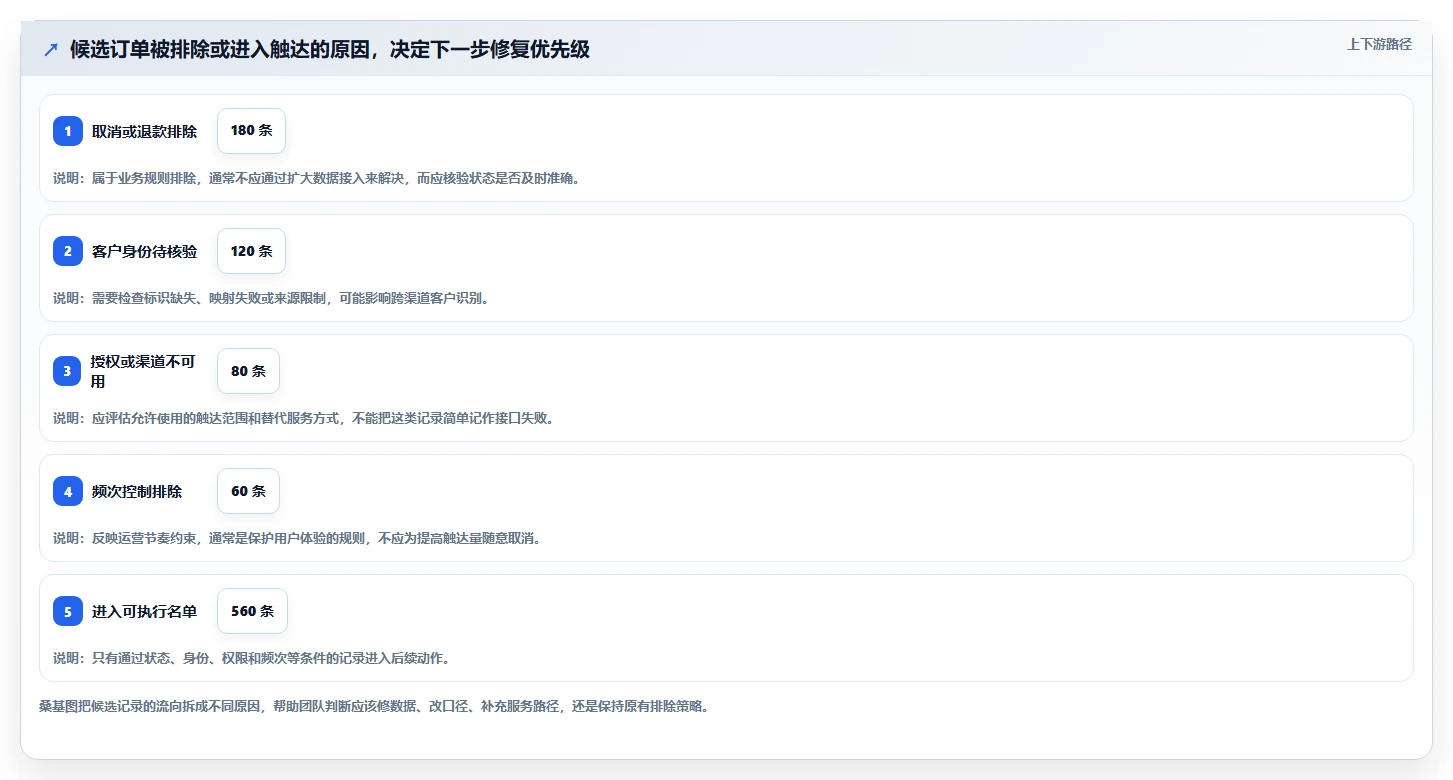The width and height of the screenshot is (1453, 780).
Task: Click the number 4 badge
Action: coord(68,491)
